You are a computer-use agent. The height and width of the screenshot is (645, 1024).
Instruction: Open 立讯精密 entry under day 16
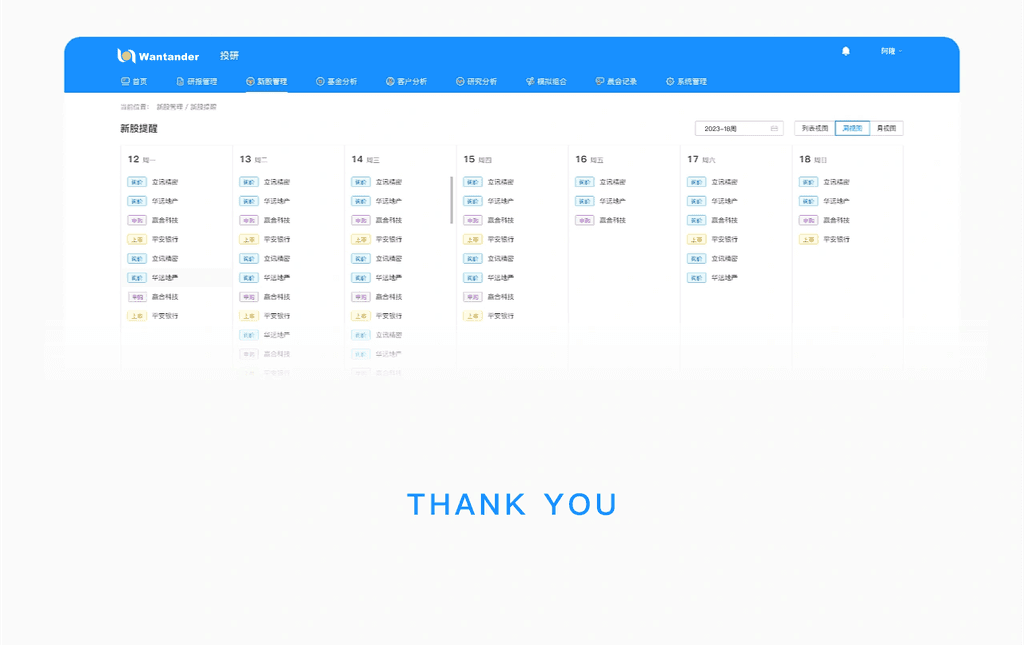pos(613,182)
